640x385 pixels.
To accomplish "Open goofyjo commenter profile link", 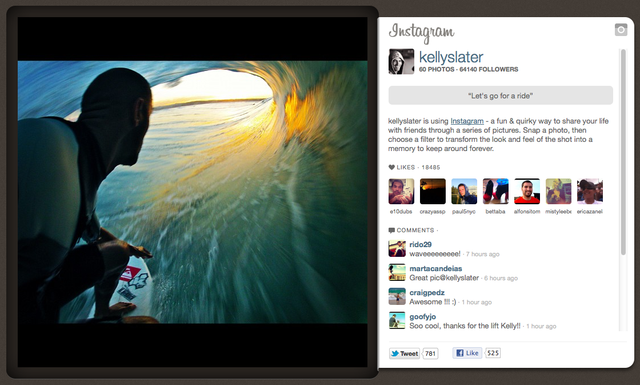I will (x=422, y=317).
